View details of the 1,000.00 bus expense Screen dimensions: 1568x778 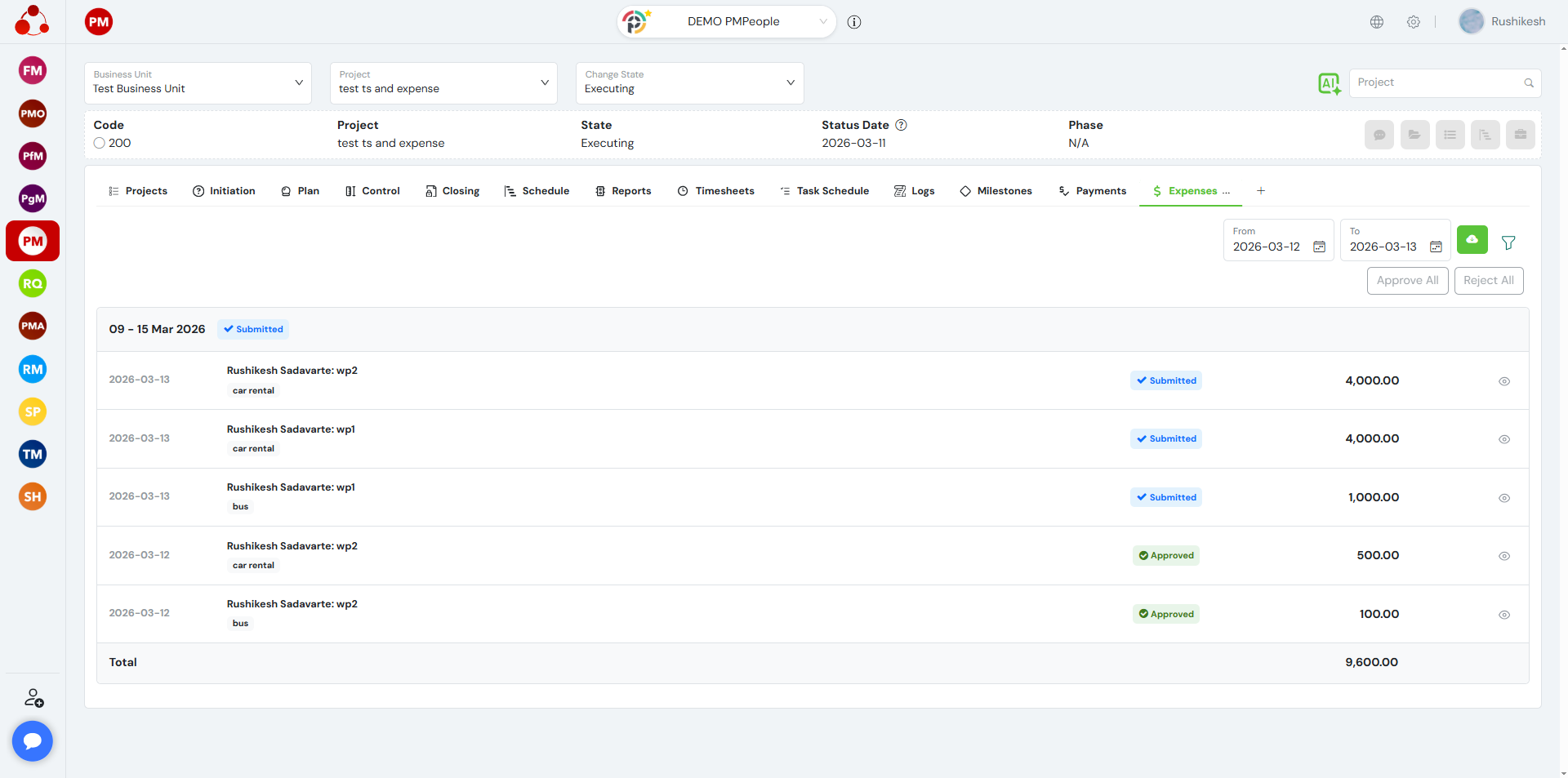[1503, 498]
